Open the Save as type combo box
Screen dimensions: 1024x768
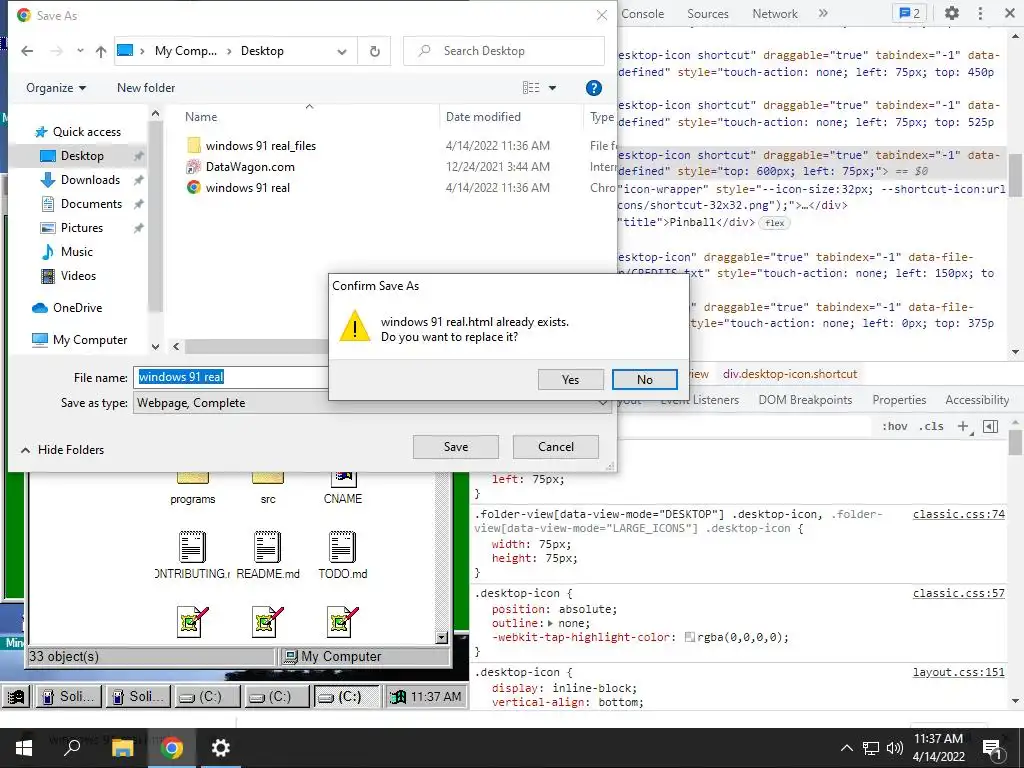click(x=372, y=403)
